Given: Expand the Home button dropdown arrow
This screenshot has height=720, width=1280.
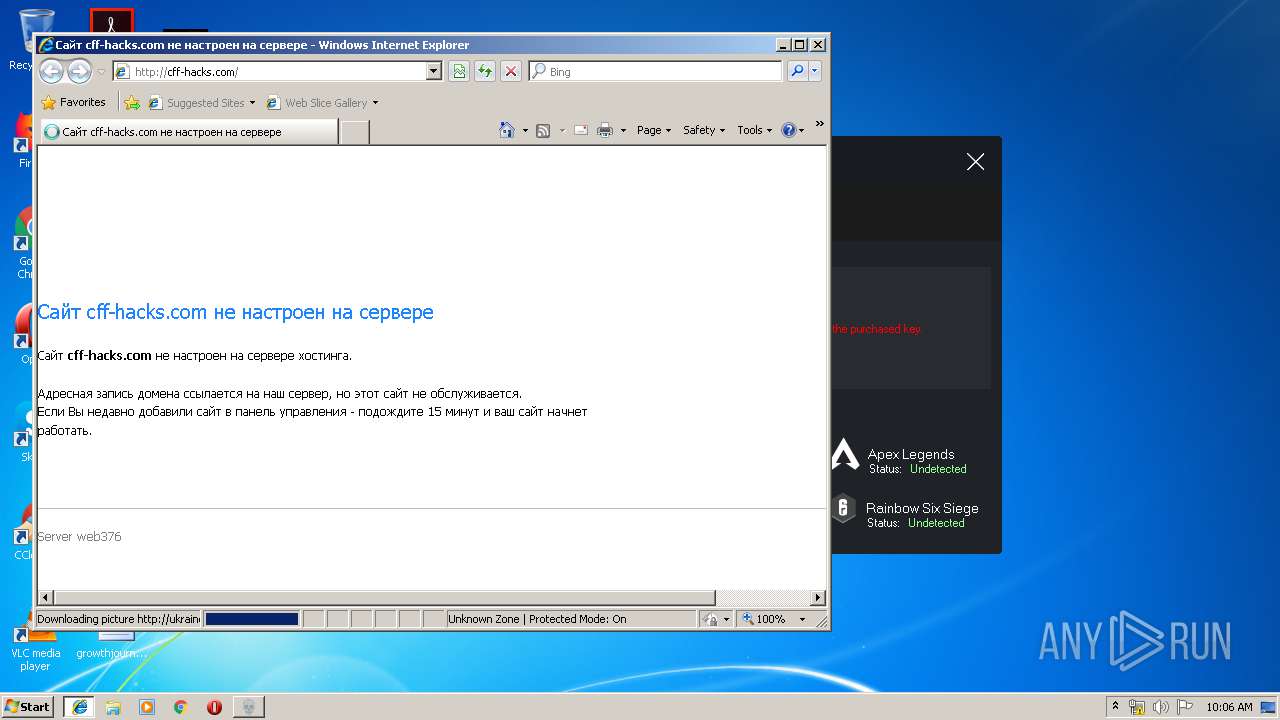Looking at the screenshot, I should pos(525,130).
